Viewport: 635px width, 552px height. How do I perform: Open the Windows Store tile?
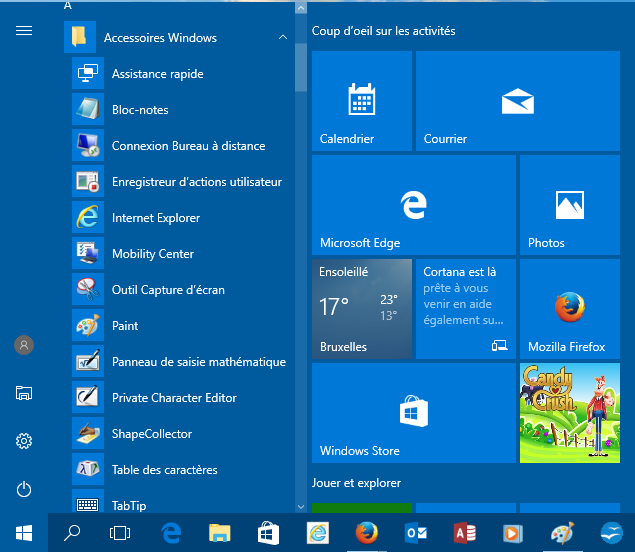click(x=413, y=413)
